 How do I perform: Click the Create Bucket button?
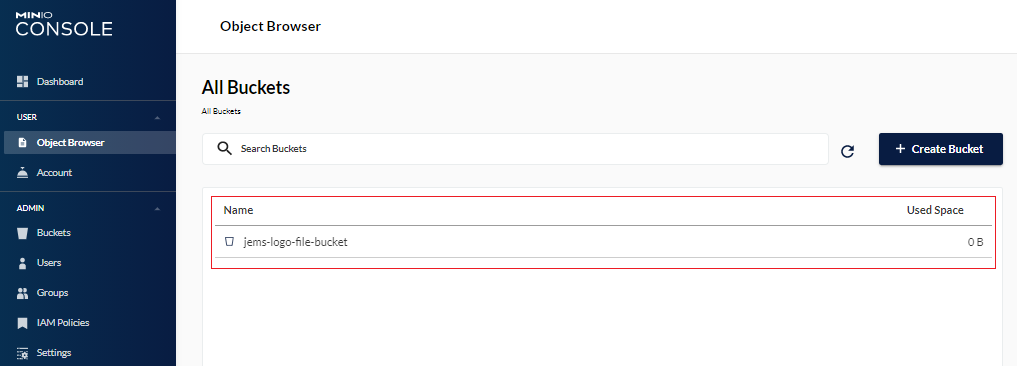(940, 149)
